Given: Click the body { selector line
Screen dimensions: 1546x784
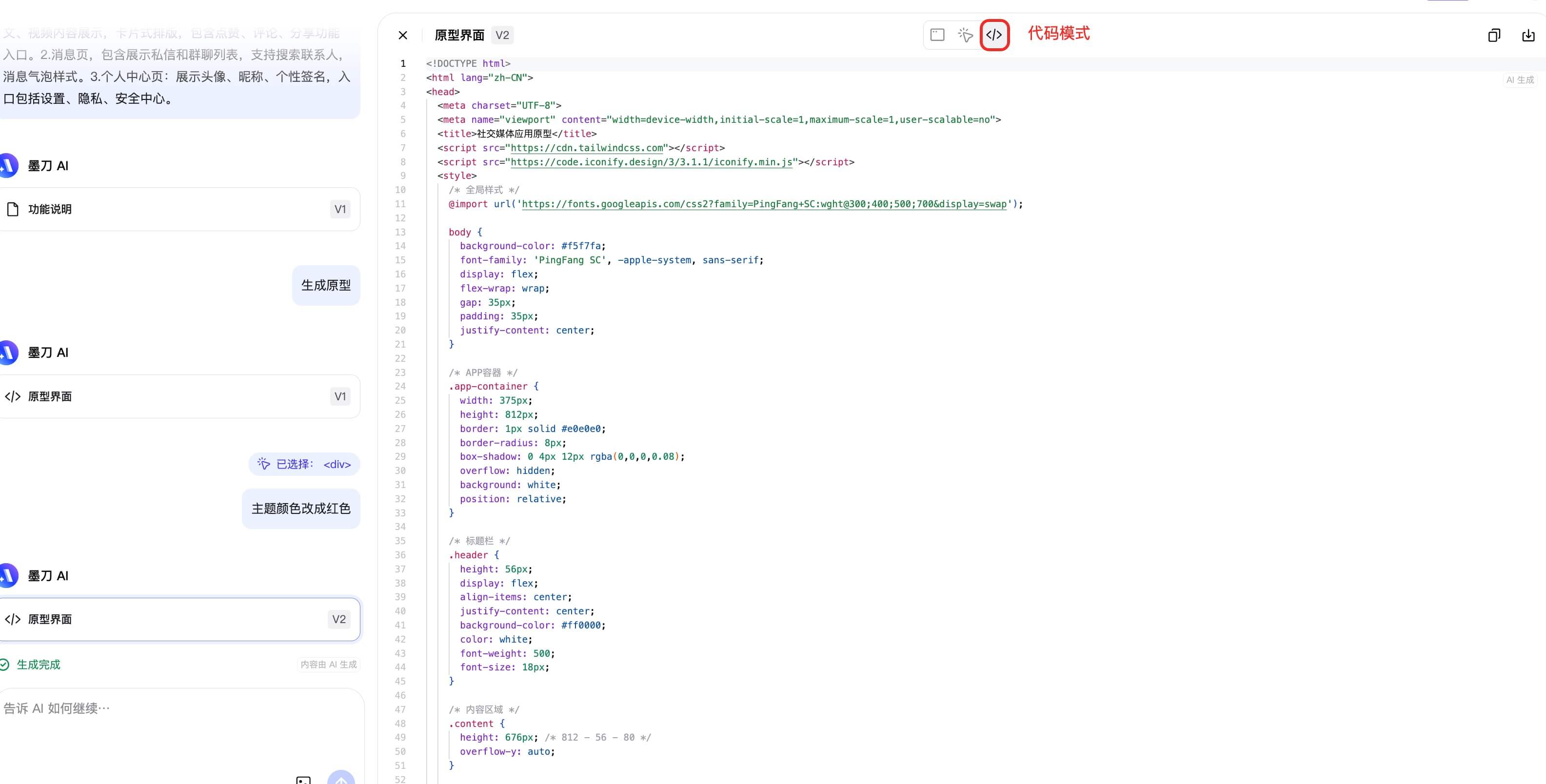Looking at the screenshot, I should coord(465,232).
